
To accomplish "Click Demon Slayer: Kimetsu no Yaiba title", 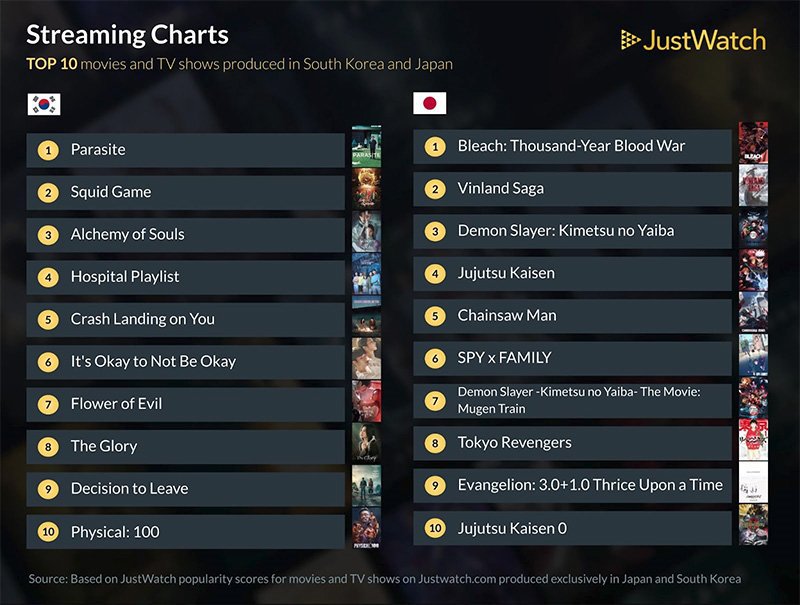I will pos(566,230).
